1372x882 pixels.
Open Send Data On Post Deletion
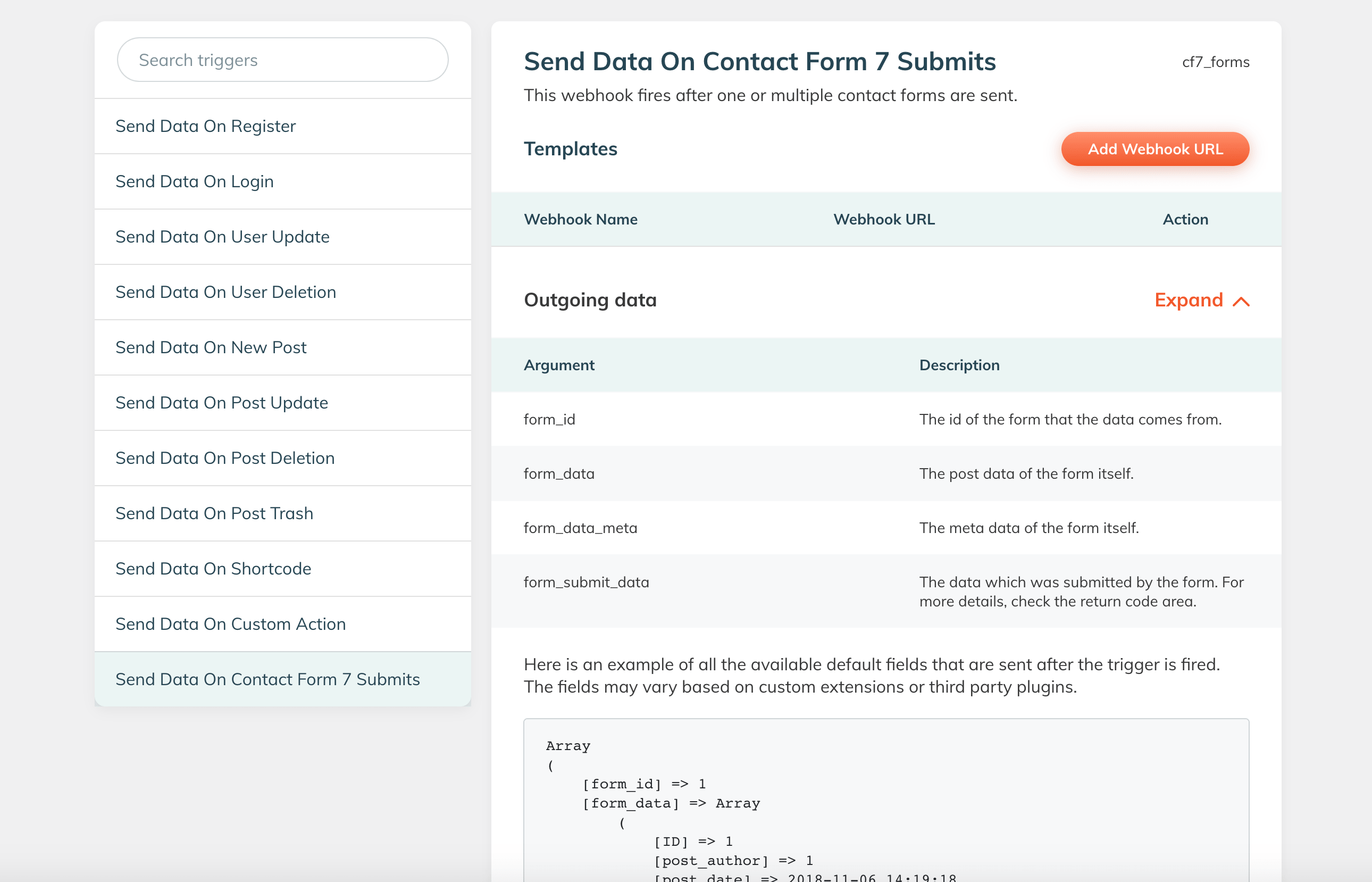pyautogui.click(x=225, y=458)
